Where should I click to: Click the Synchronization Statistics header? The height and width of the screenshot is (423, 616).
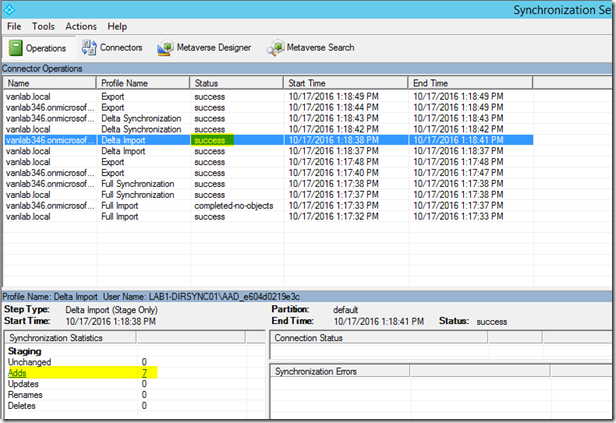pyautogui.click(x=71, y=338)
